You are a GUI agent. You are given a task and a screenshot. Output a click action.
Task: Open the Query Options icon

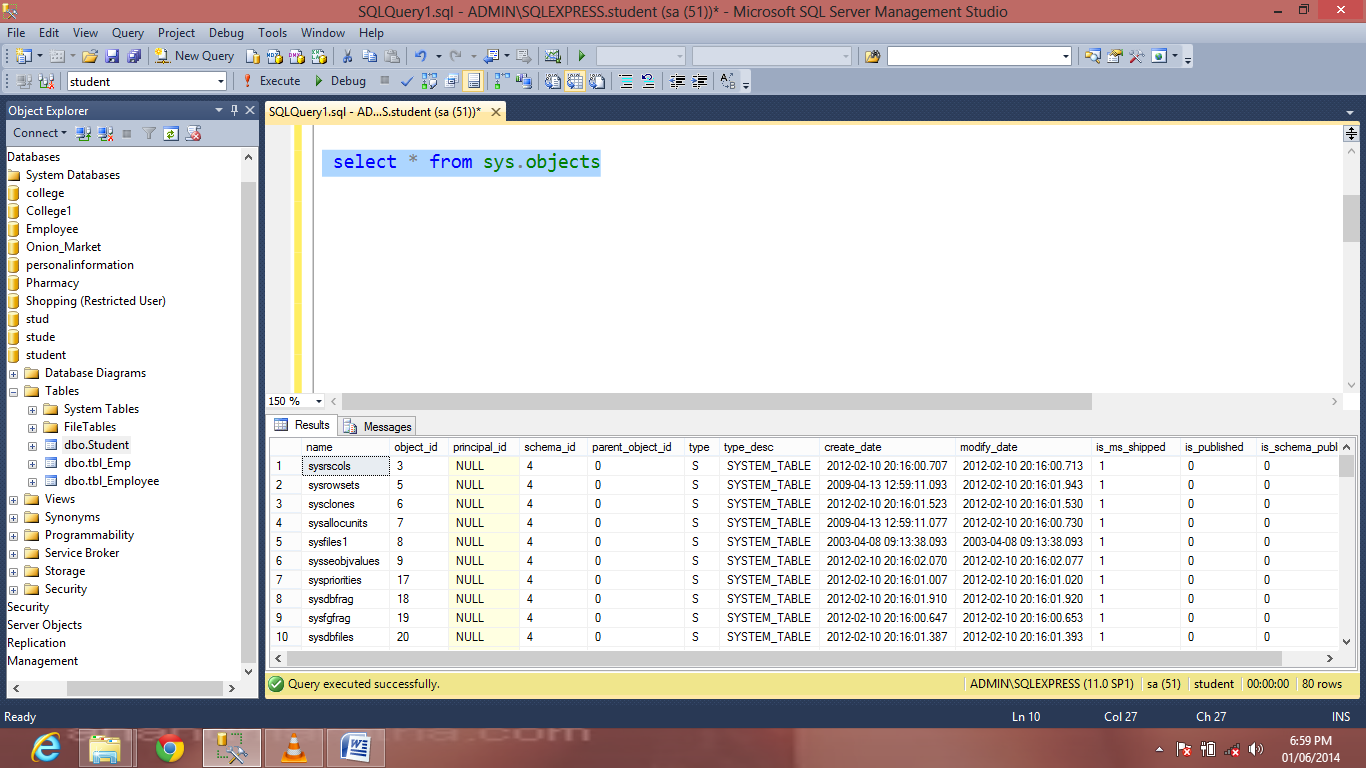coord(451,81)
